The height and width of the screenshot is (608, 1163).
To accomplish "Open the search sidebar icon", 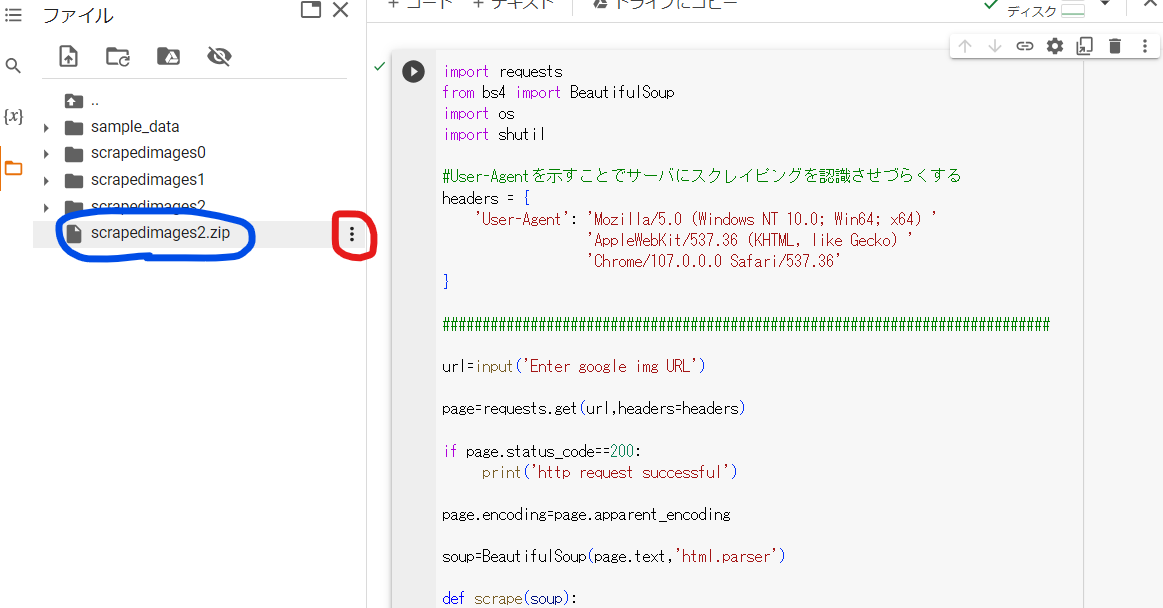I will [13, 66].
